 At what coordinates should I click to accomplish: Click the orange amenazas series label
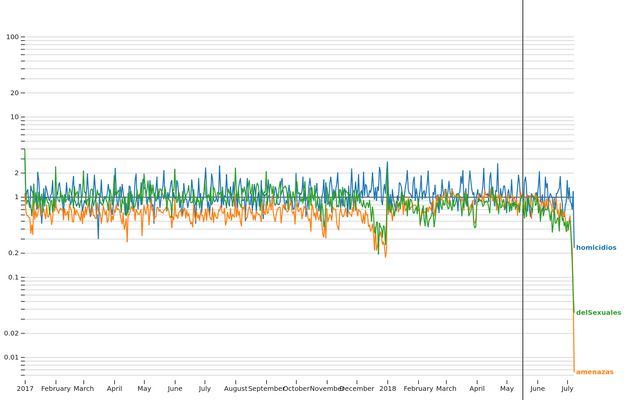pyautogui.click(x=594, y=372)
